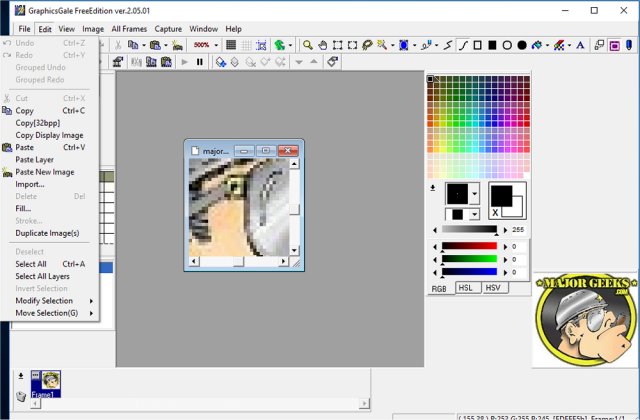
Task: Pick the Flood Fill bucket tool
Action: click(538, 45)
